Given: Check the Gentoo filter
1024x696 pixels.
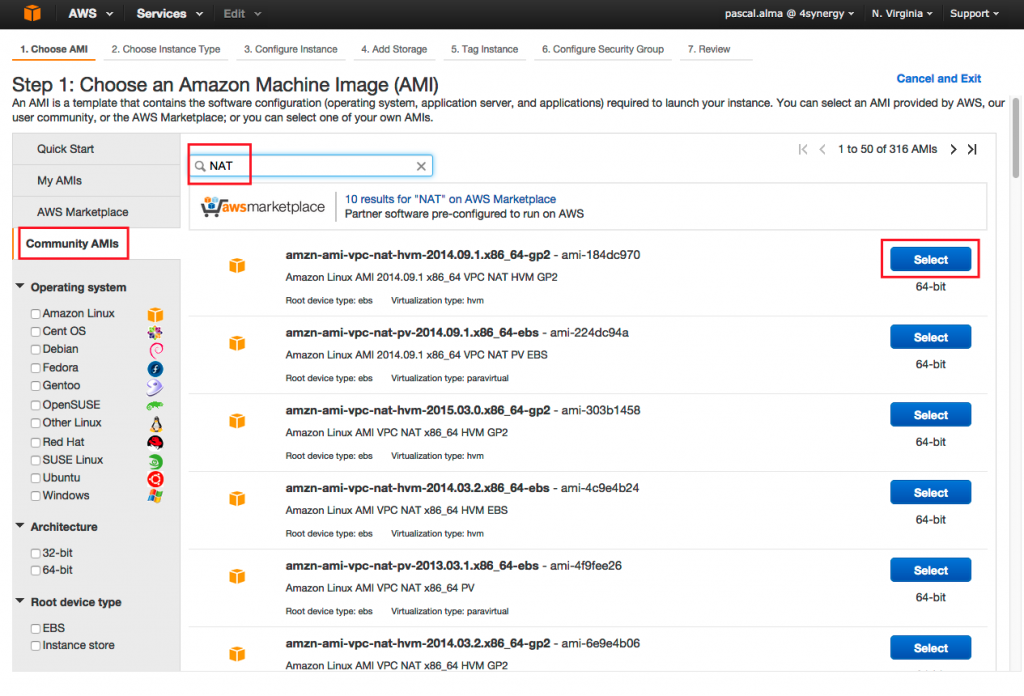Looking at the screenshot, I should [x=36, y=387].
